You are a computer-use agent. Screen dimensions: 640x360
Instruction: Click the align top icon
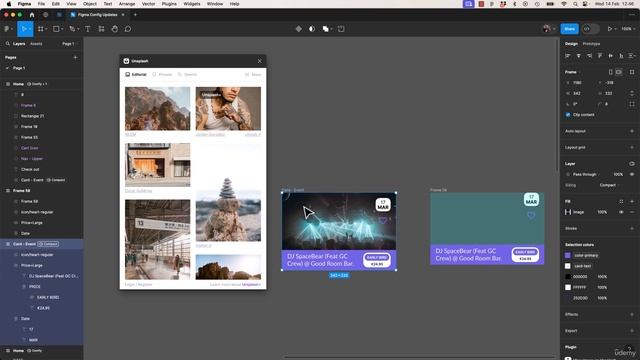tap(600, 56)
